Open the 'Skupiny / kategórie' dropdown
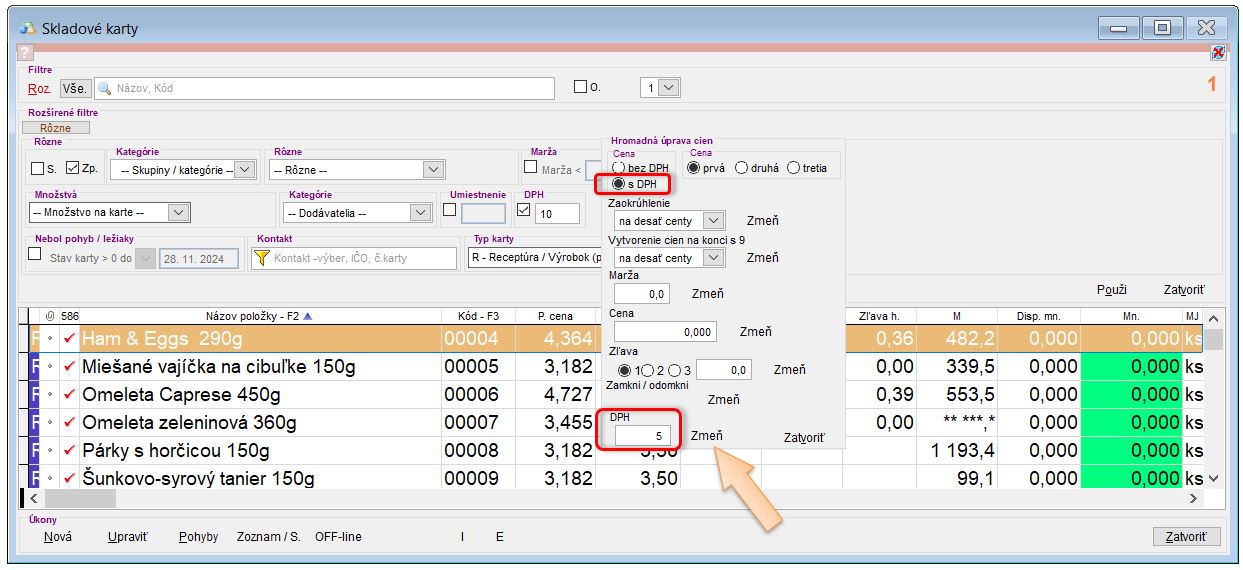 244,170
